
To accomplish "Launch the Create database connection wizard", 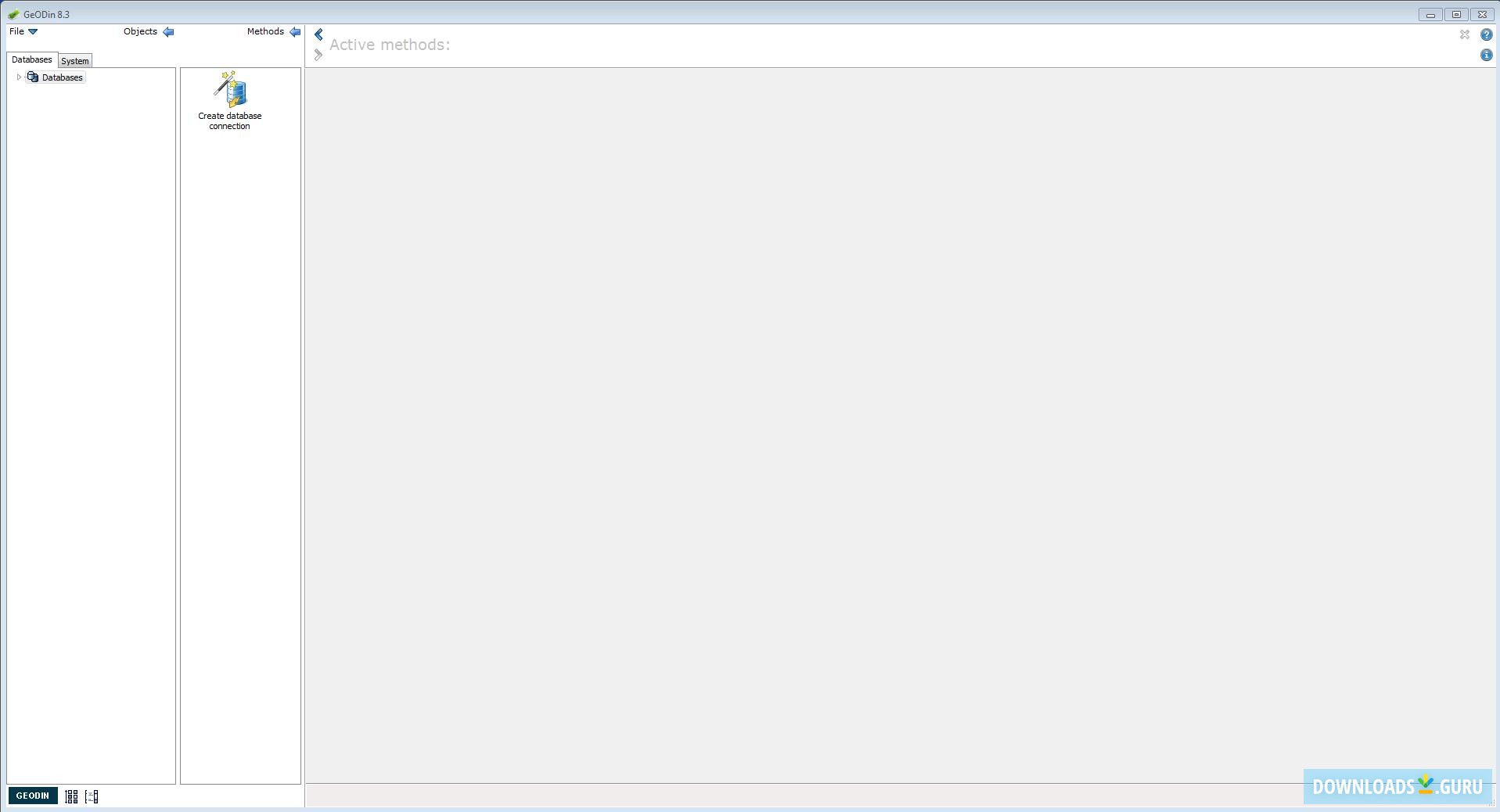I will click(230, 101).
